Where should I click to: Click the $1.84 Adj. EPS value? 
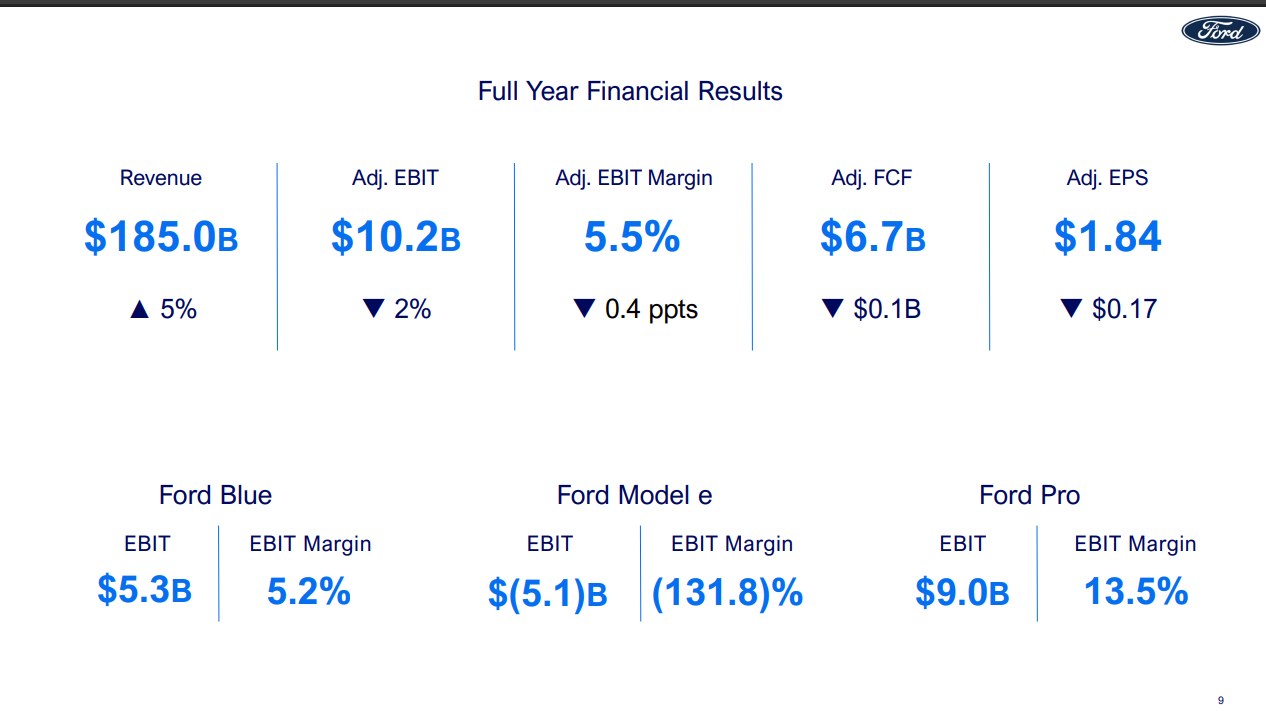[x=1108, y=237]
